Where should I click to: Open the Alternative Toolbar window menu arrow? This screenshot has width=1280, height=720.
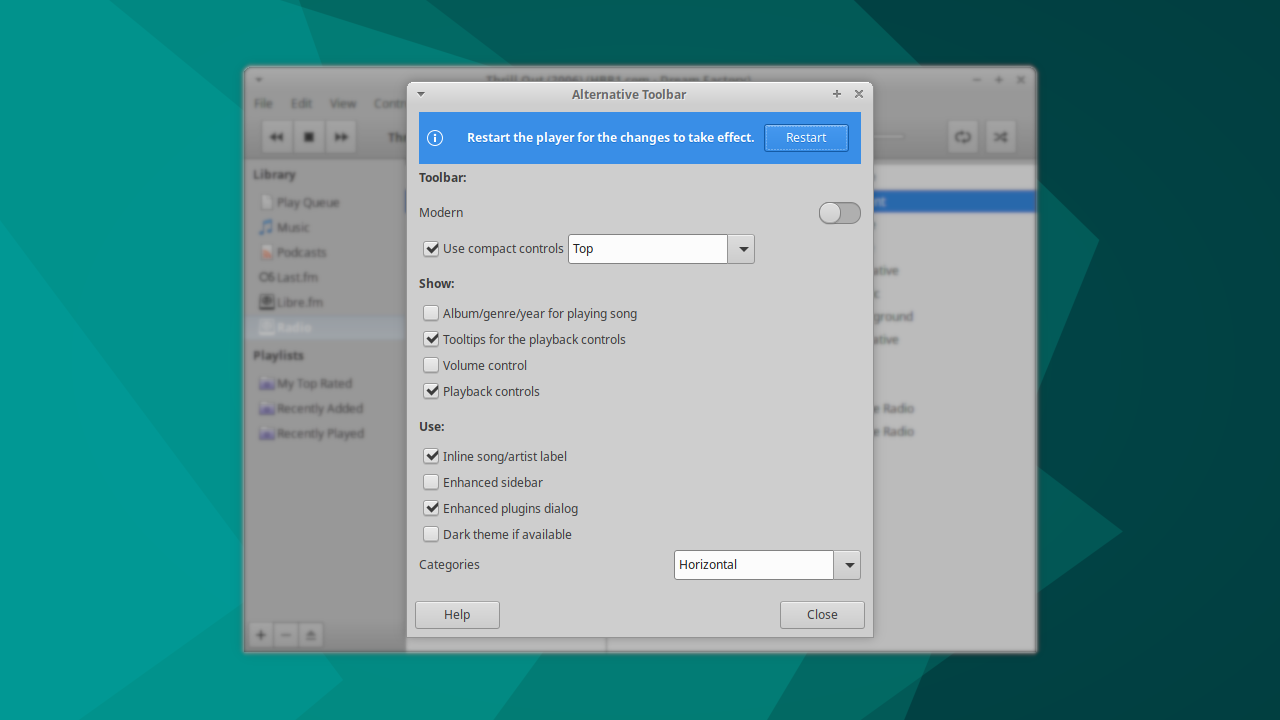420,93
